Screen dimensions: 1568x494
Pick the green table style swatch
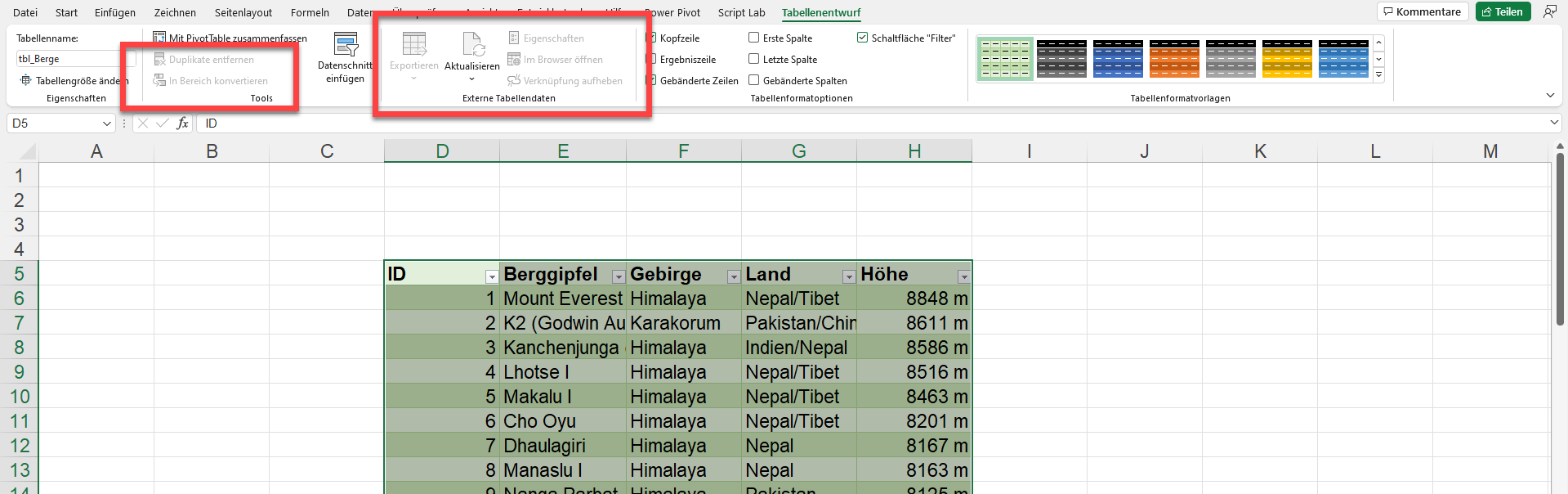[x=1005, y=58]
